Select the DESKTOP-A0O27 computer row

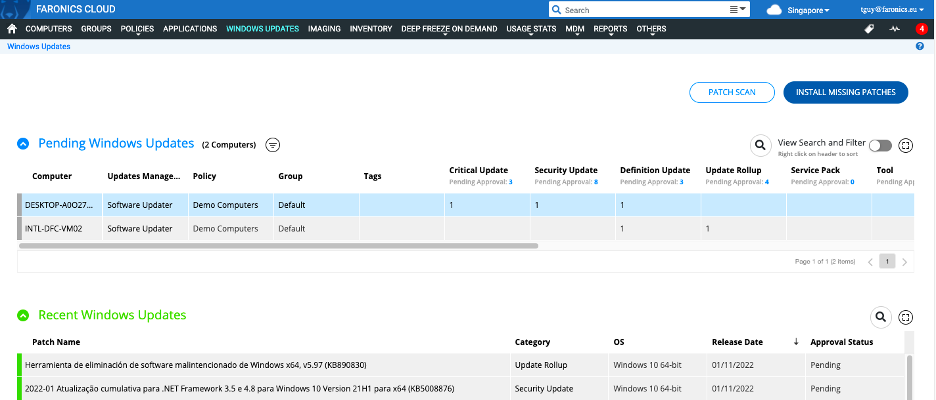point(466,205)
